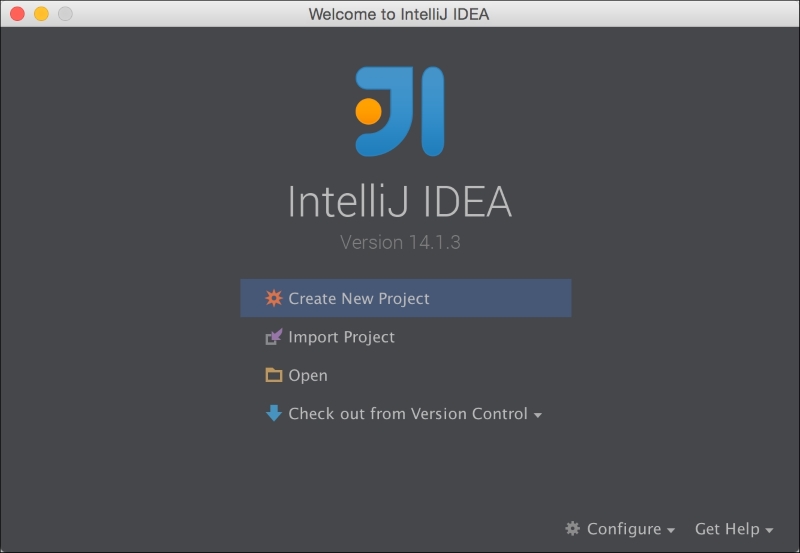This screenshot has height=553, width=800.
Task: Click the Configure gear icon
Action: 573,528
